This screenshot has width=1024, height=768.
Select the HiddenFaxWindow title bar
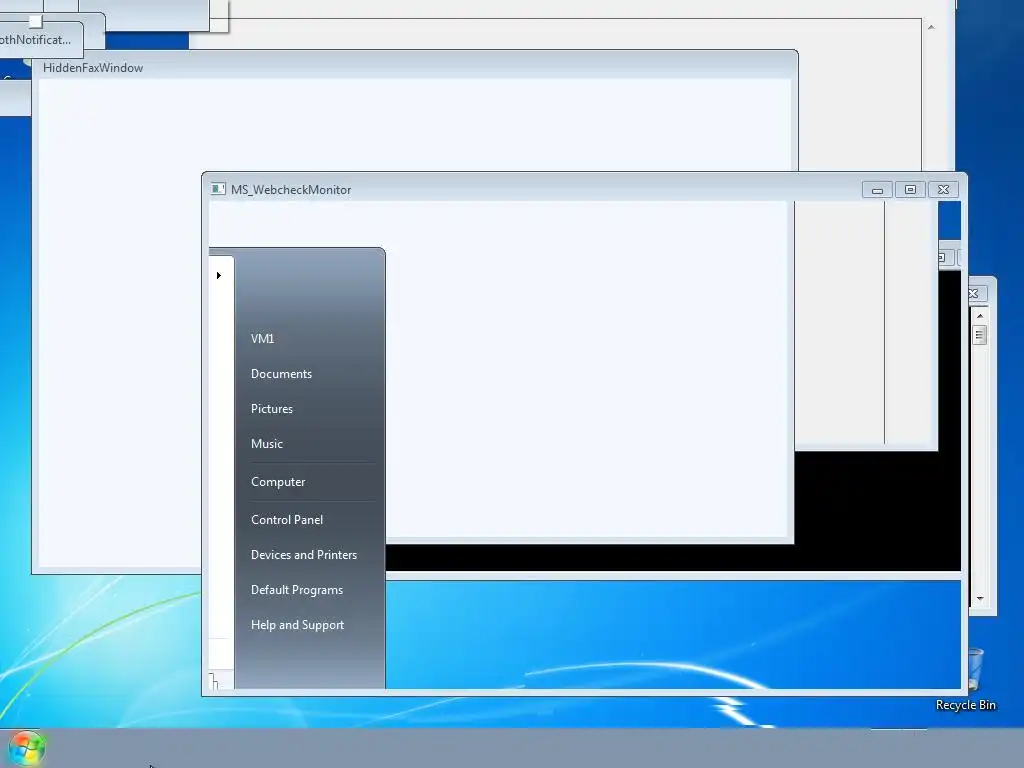pyautogui.click(x=415, y=67)
